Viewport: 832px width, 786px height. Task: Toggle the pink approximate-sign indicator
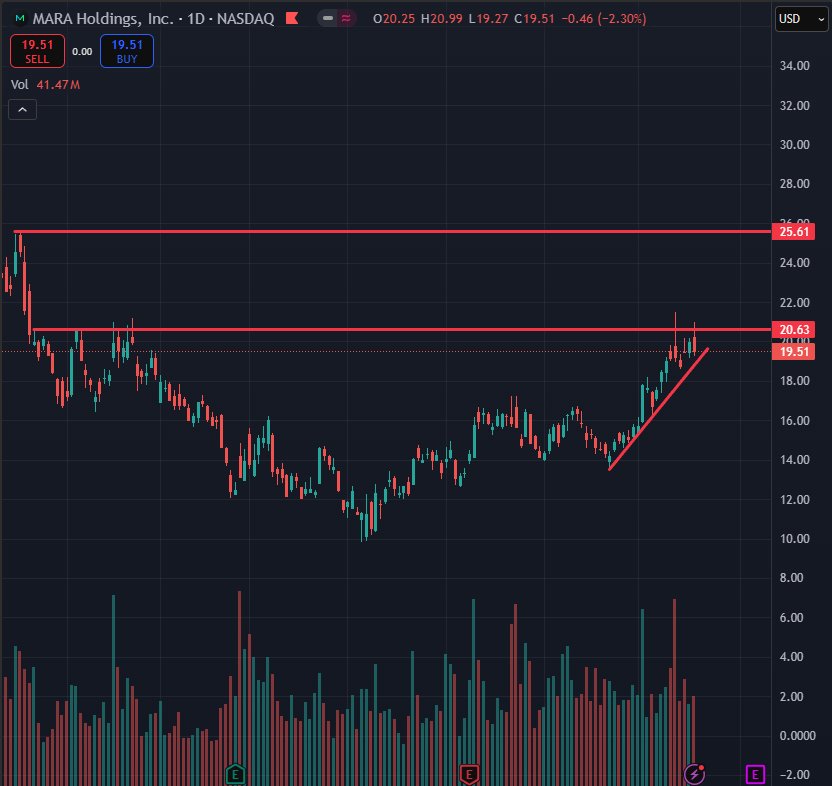pos(346,19)
